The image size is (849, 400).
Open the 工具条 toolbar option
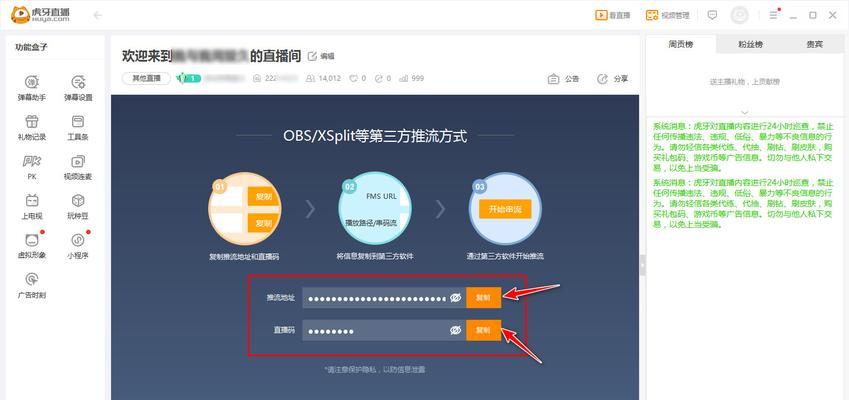click(78, 127)
